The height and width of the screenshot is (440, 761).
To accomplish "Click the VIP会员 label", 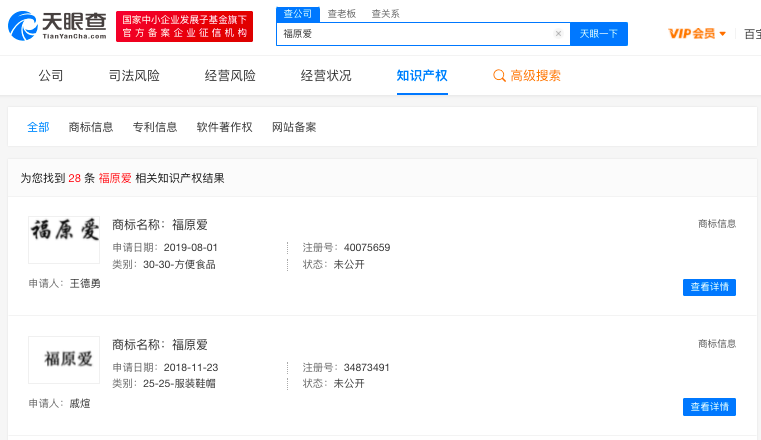I will point(692,33).
